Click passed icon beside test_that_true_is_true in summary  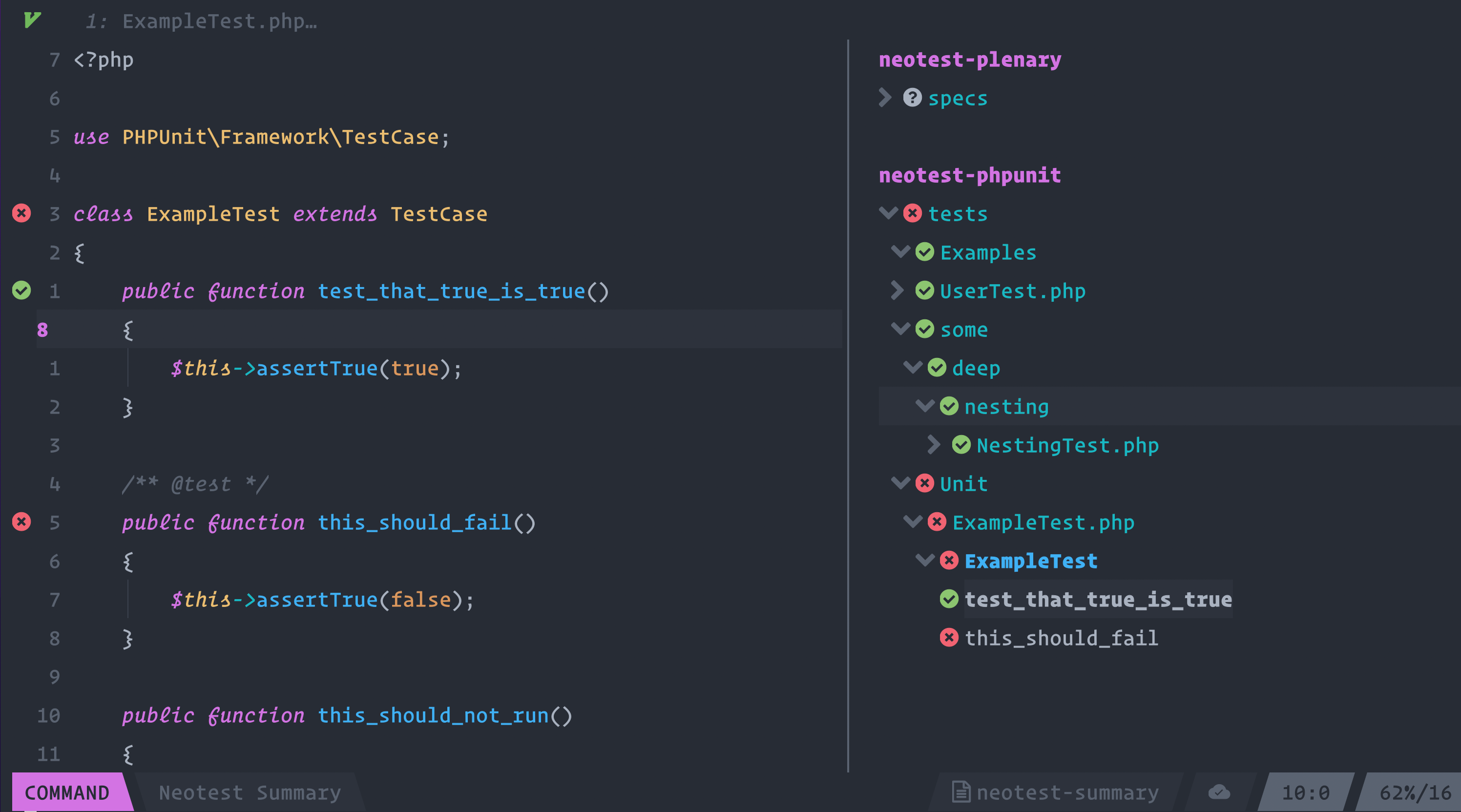[949, 599]
